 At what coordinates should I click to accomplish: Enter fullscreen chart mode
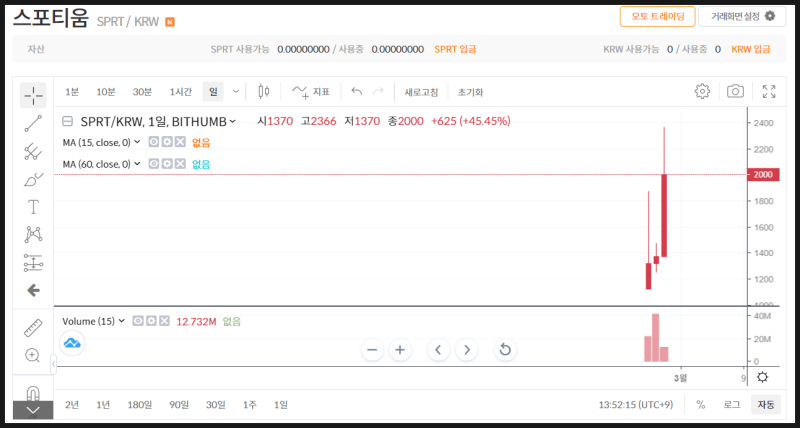[769, 91]
